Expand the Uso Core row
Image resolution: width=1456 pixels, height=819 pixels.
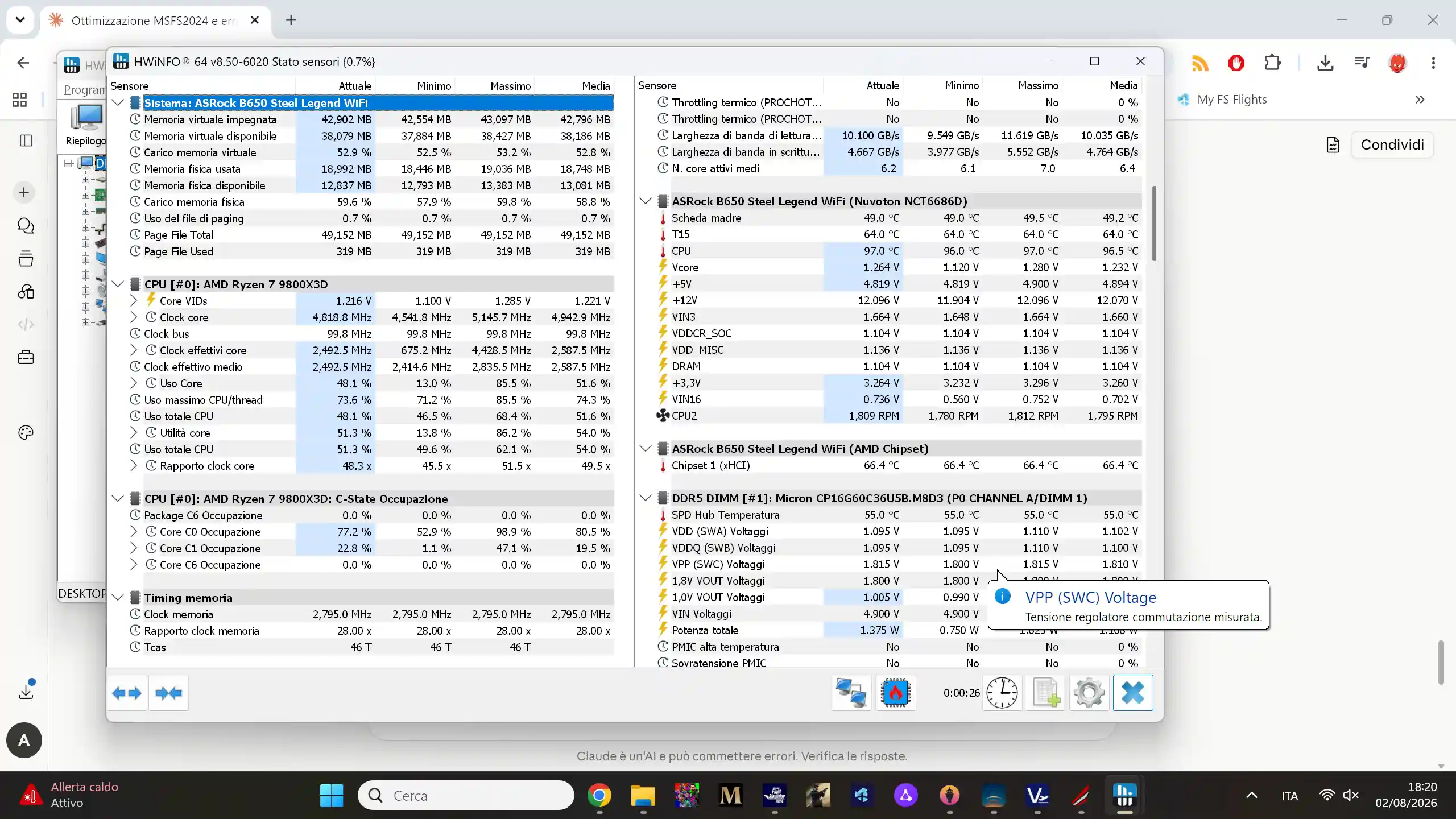pyautogui.click(x=134, y=383)
